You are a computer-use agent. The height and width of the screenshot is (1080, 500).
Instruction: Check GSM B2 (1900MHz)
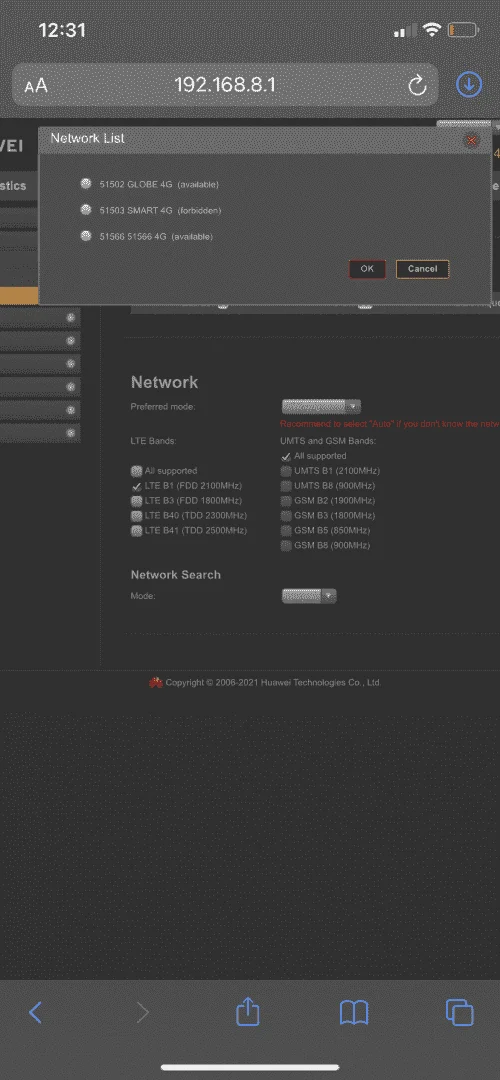click(286, 501)
